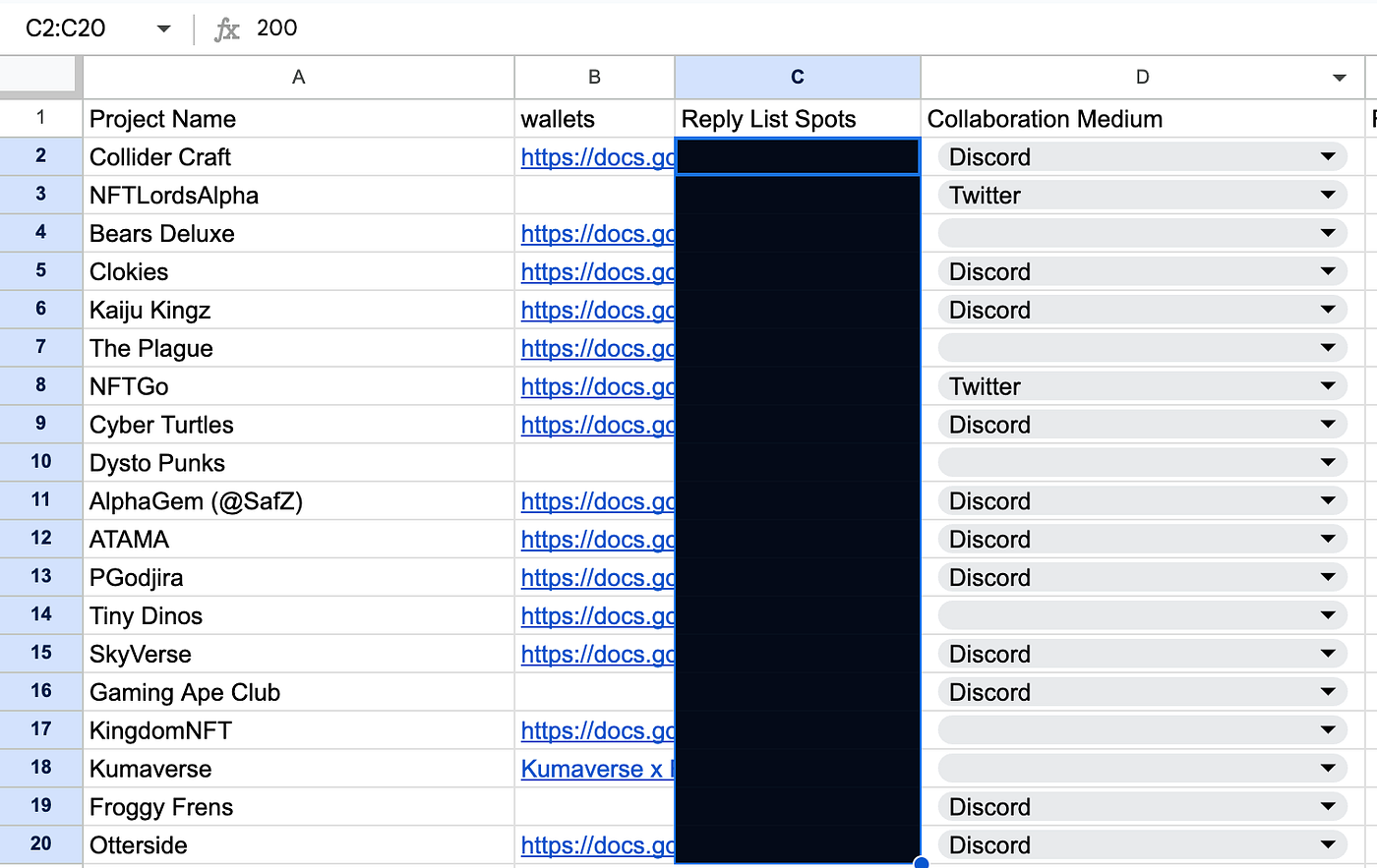Open empty Collaboration Medium dropdown for Dysto Punks
The width and height of the screenshot is (1377, 868).
[x=1328, y=462]
